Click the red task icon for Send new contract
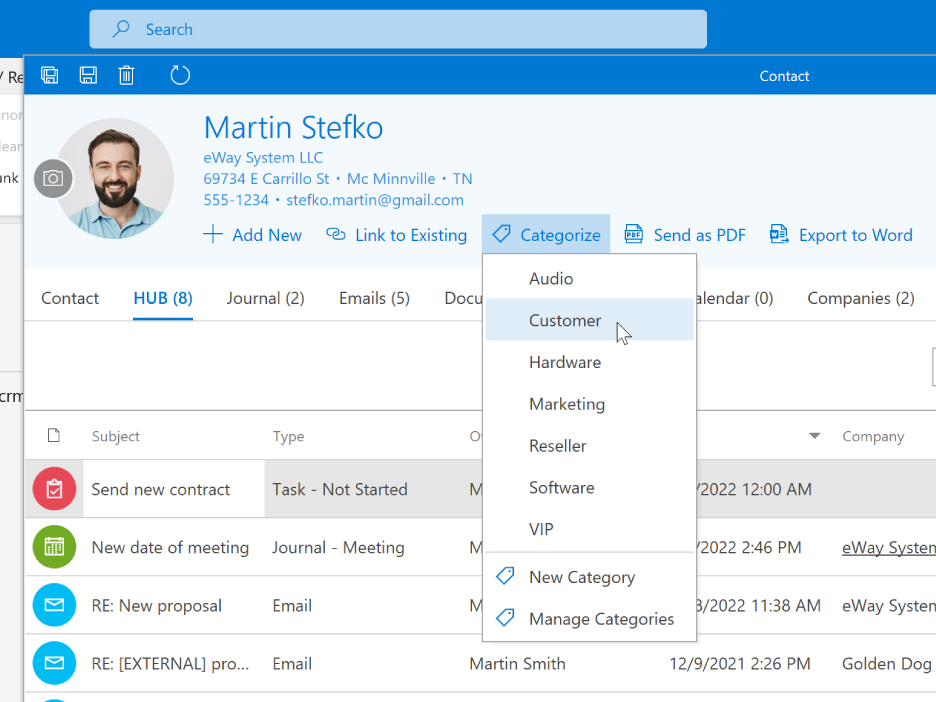The width and height of the screenshot is (936, 702). coord(54,489)
